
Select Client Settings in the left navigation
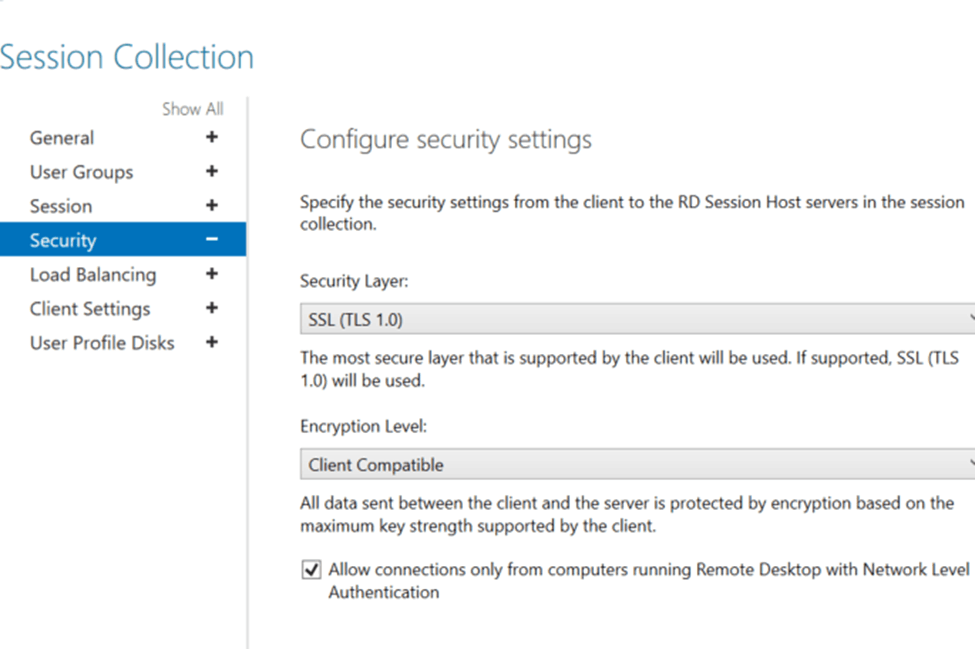89,308
